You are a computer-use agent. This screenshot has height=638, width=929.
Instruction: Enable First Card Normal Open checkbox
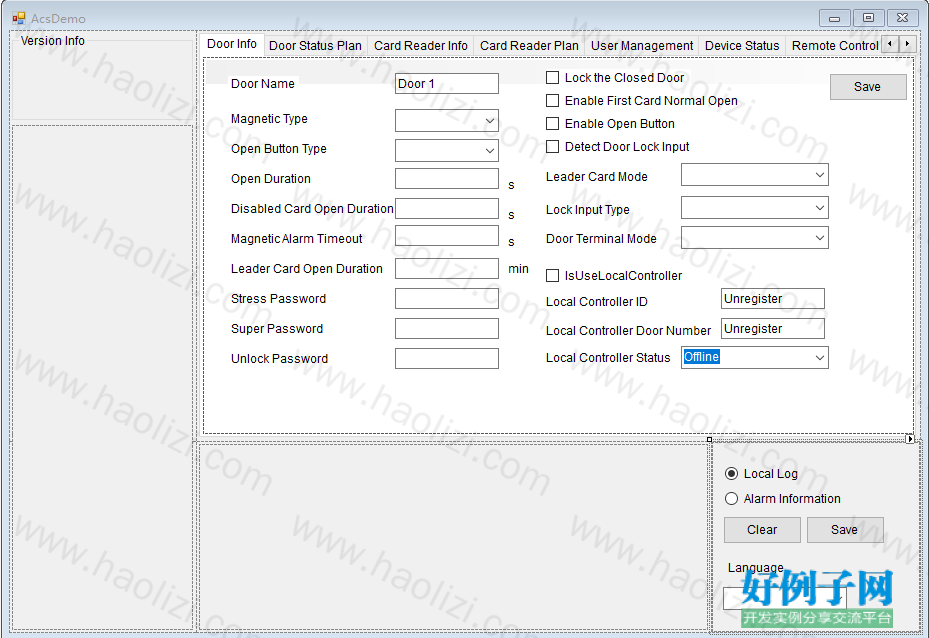click(552, 101)
